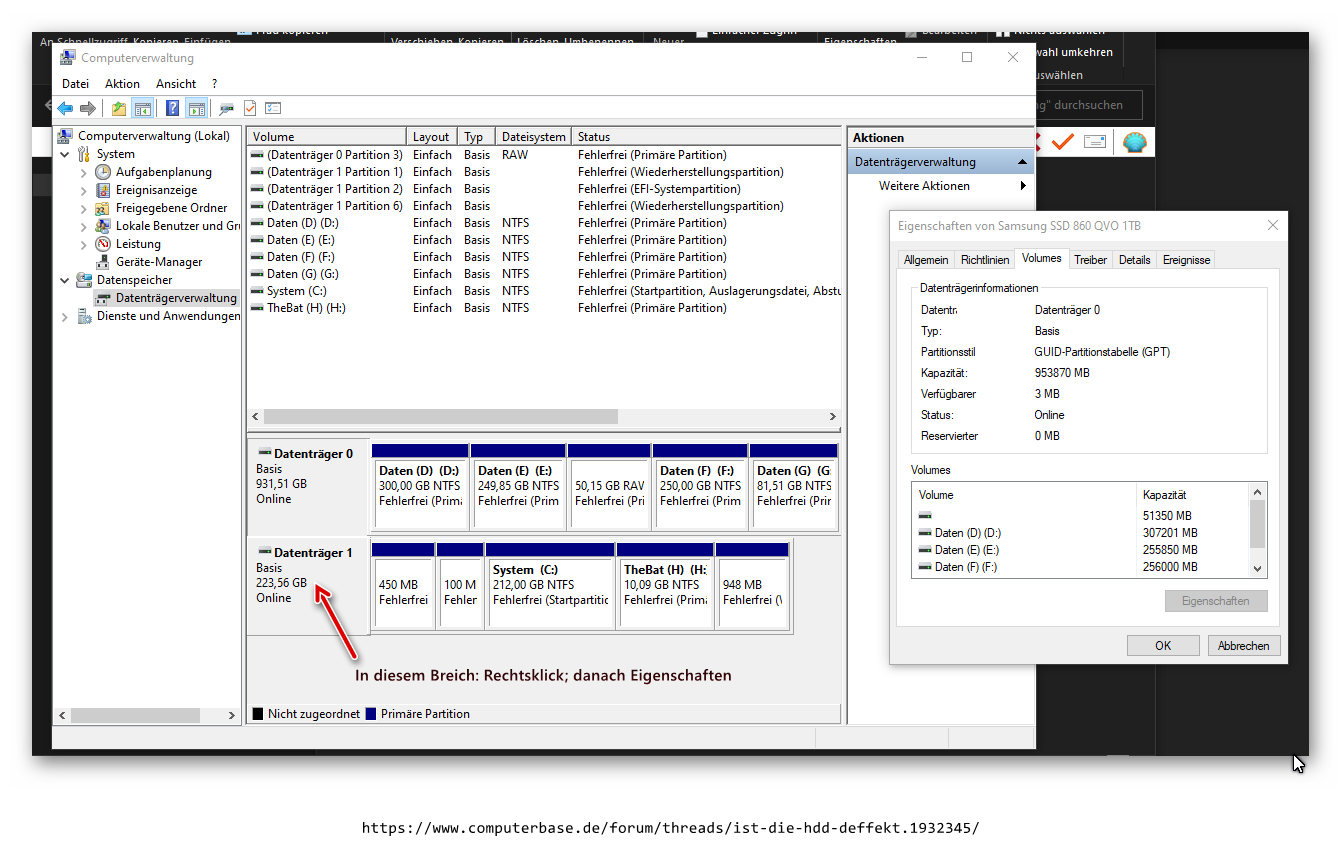Switch to the Details tab
The width and height of the screenshot is (1341, 868).
pos(1134,260)
